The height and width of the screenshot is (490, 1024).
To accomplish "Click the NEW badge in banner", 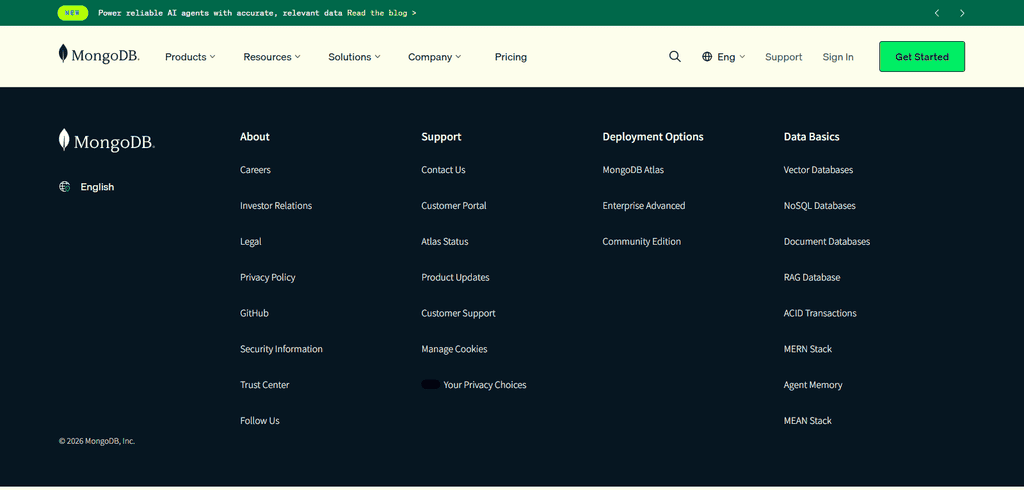I will 72,12.
